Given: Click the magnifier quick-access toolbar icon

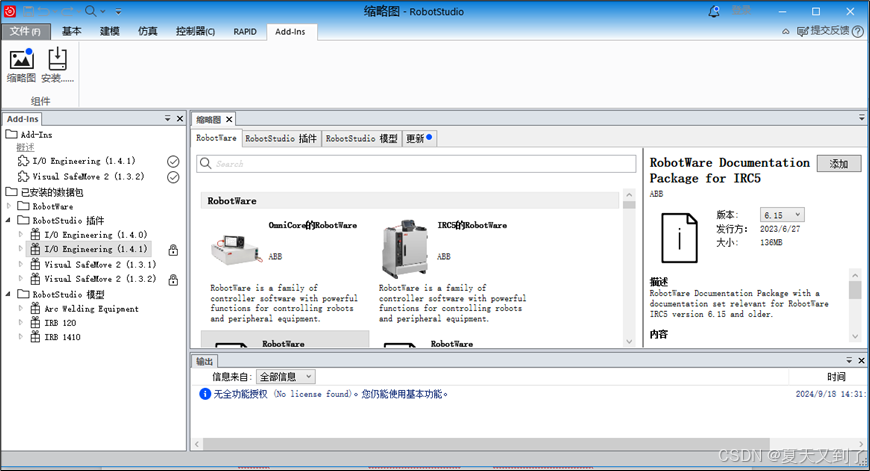Looking at the screenshot, I should point(90,11).
